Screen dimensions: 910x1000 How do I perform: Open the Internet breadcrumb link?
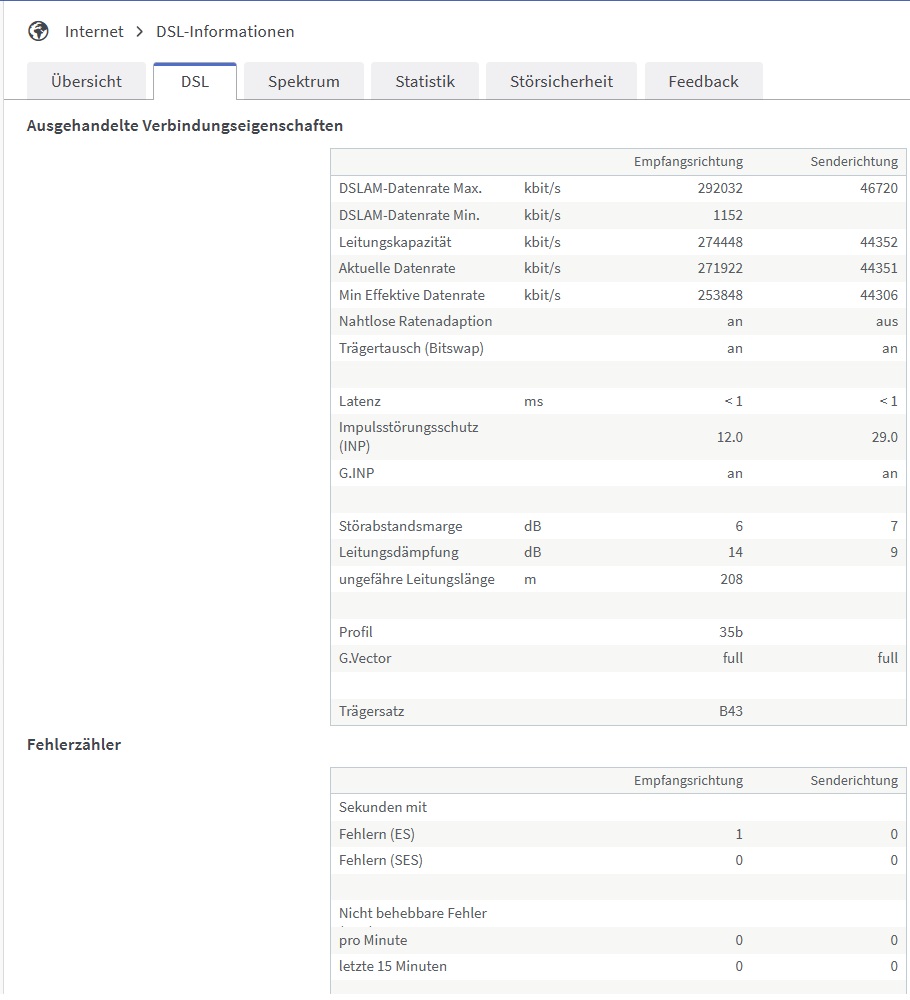tap(94, 31)
